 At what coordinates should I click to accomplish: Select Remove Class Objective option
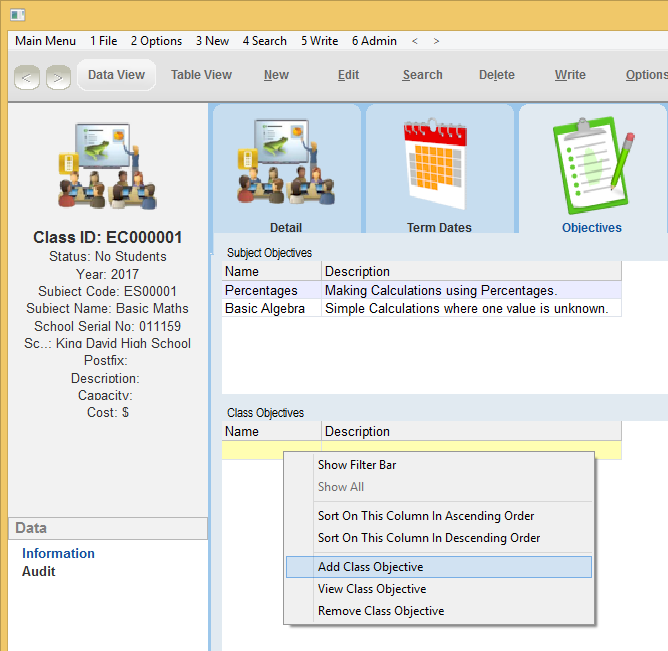[380, 611]
